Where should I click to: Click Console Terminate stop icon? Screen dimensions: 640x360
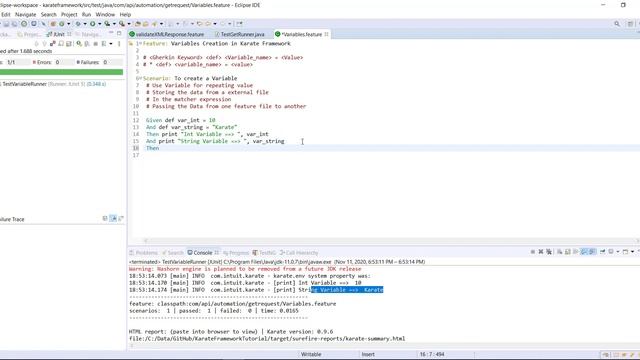533,252
